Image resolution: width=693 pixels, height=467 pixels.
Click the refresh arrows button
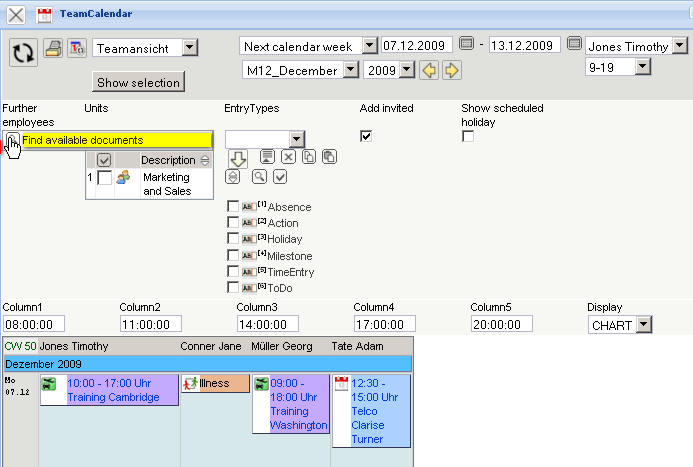[x=24, y=53]
